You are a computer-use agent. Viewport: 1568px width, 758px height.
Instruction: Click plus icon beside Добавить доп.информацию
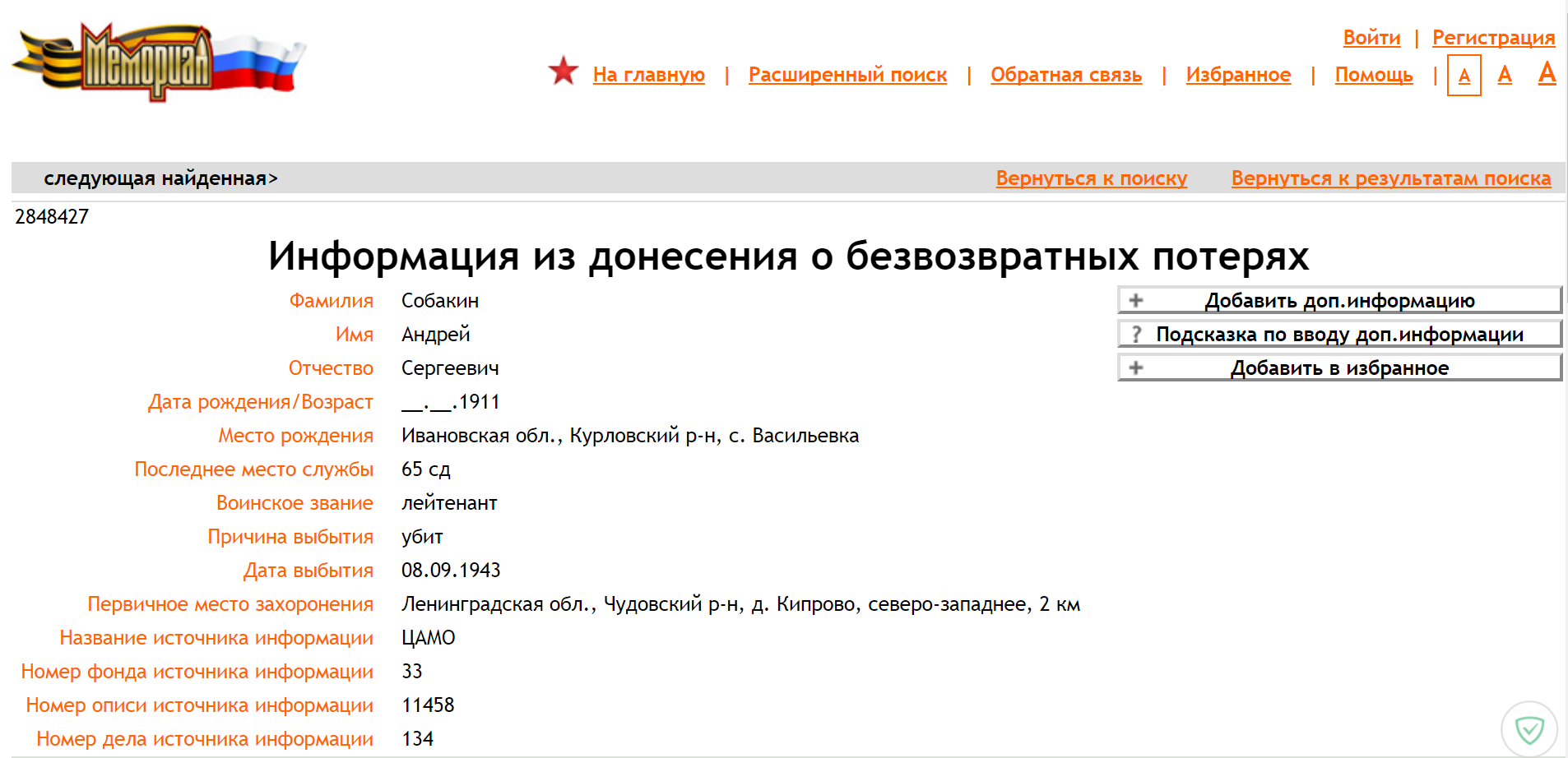1136,300
